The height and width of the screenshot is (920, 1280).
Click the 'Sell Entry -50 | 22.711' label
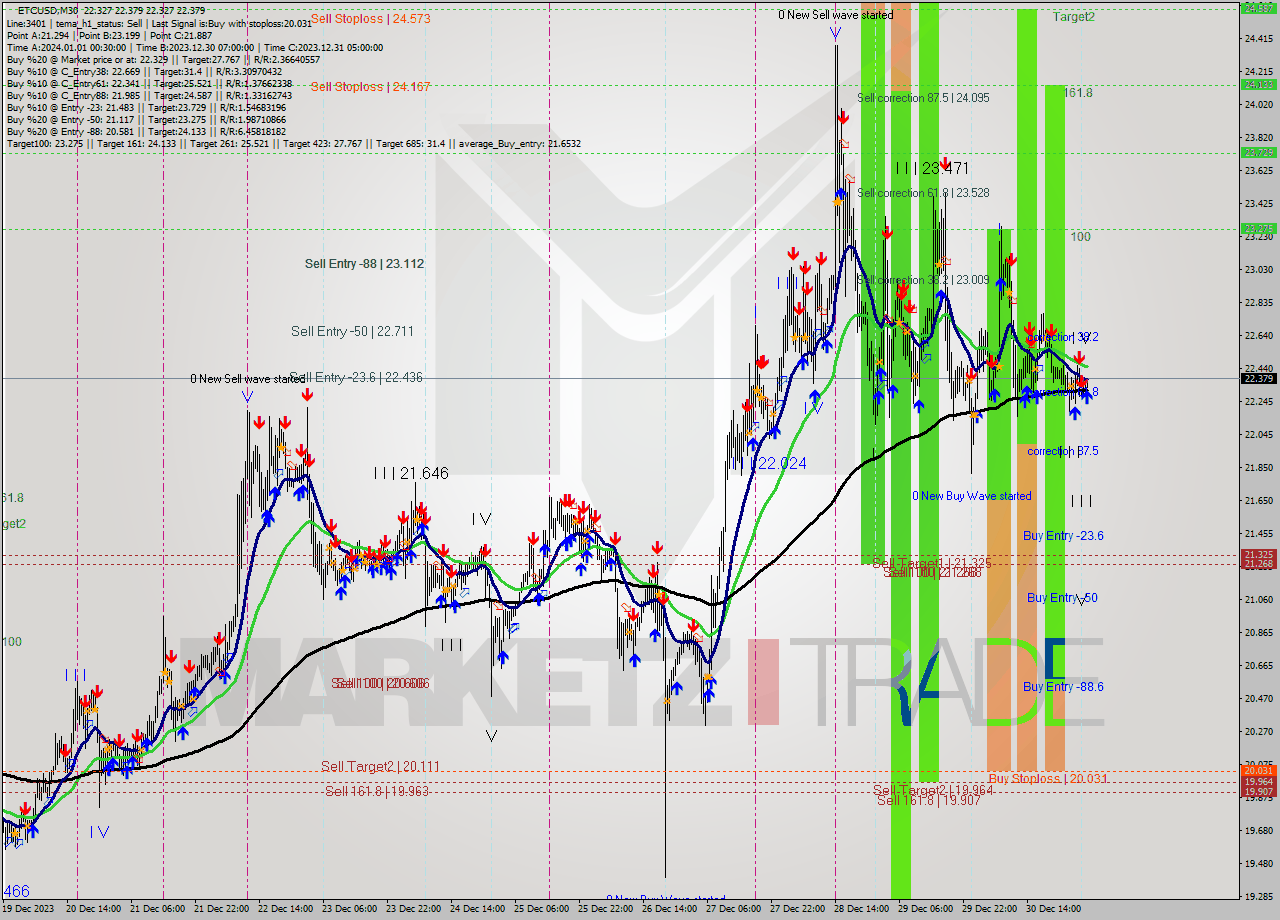click(x=352, y=331)
